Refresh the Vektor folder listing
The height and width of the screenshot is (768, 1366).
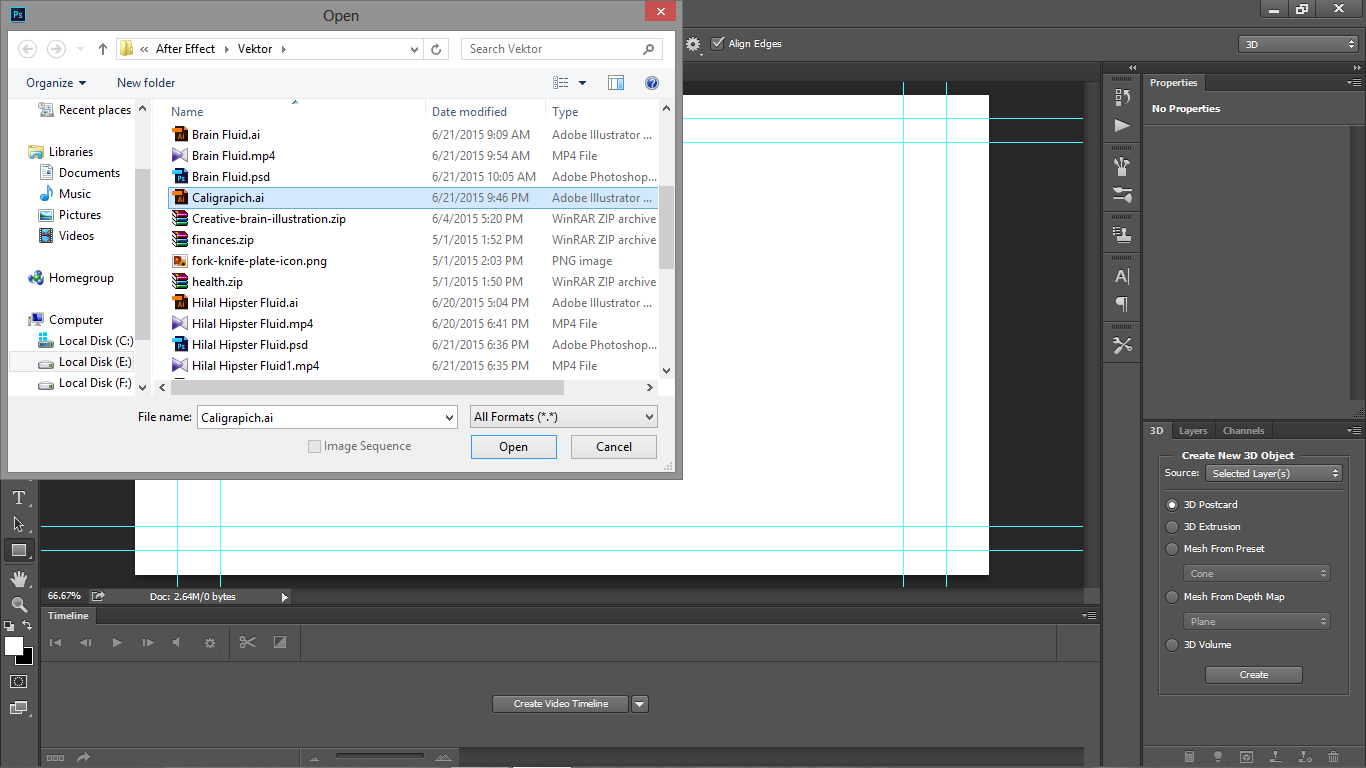point(436,48)
